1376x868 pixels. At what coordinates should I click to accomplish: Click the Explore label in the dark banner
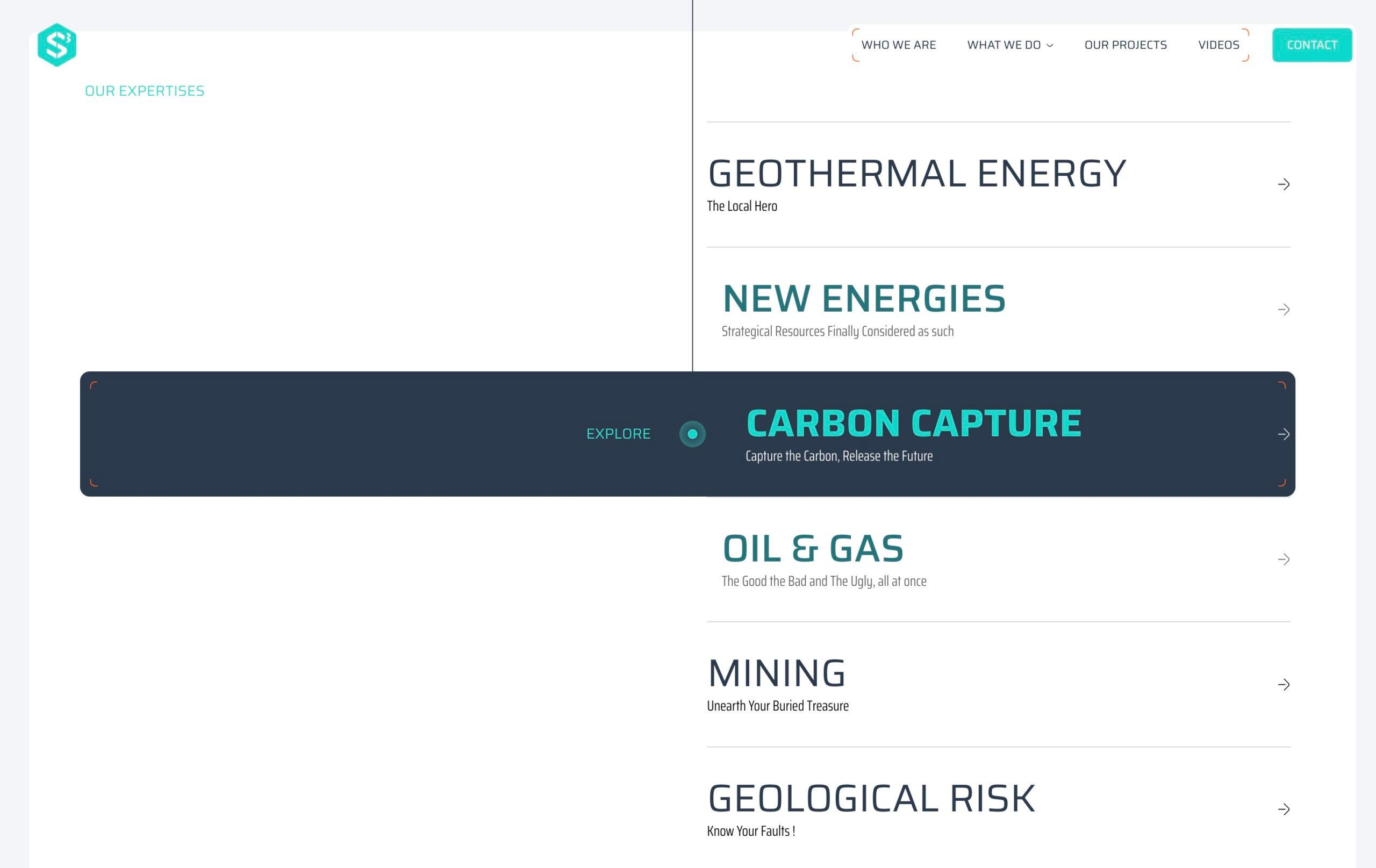click(x=618, y=434)
